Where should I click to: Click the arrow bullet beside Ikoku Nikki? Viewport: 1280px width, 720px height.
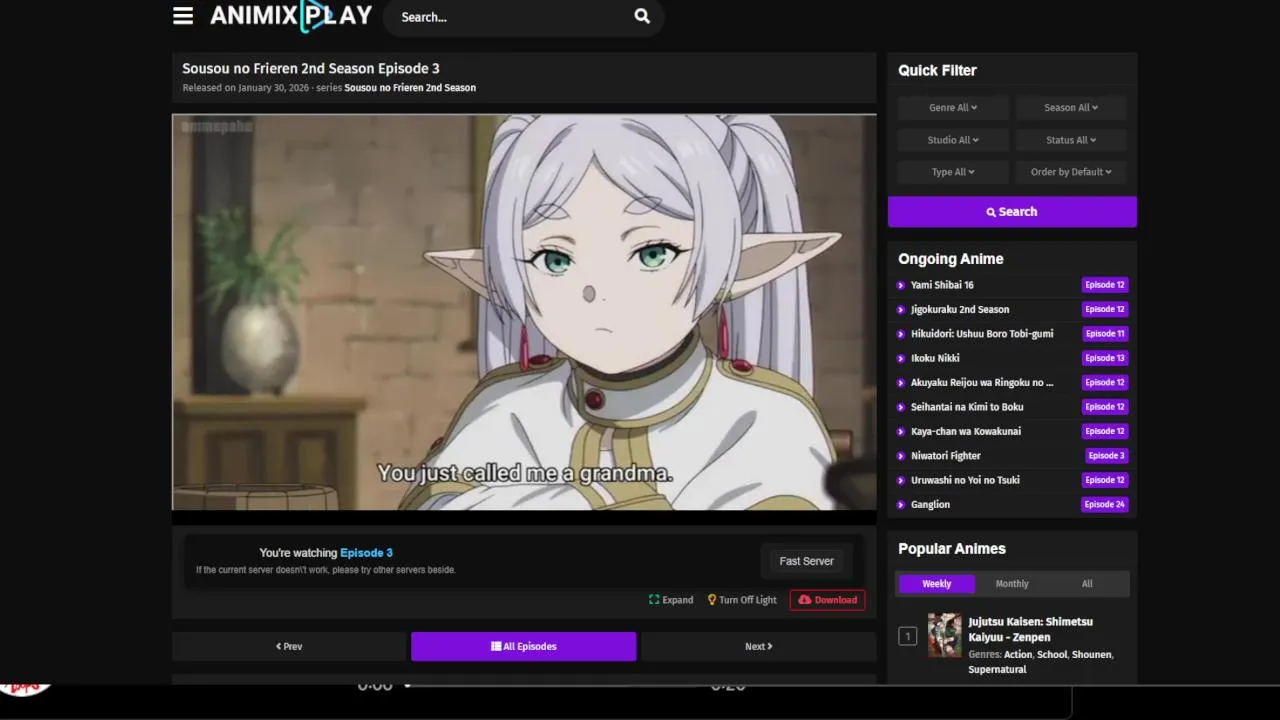click(x=901, y=358)
